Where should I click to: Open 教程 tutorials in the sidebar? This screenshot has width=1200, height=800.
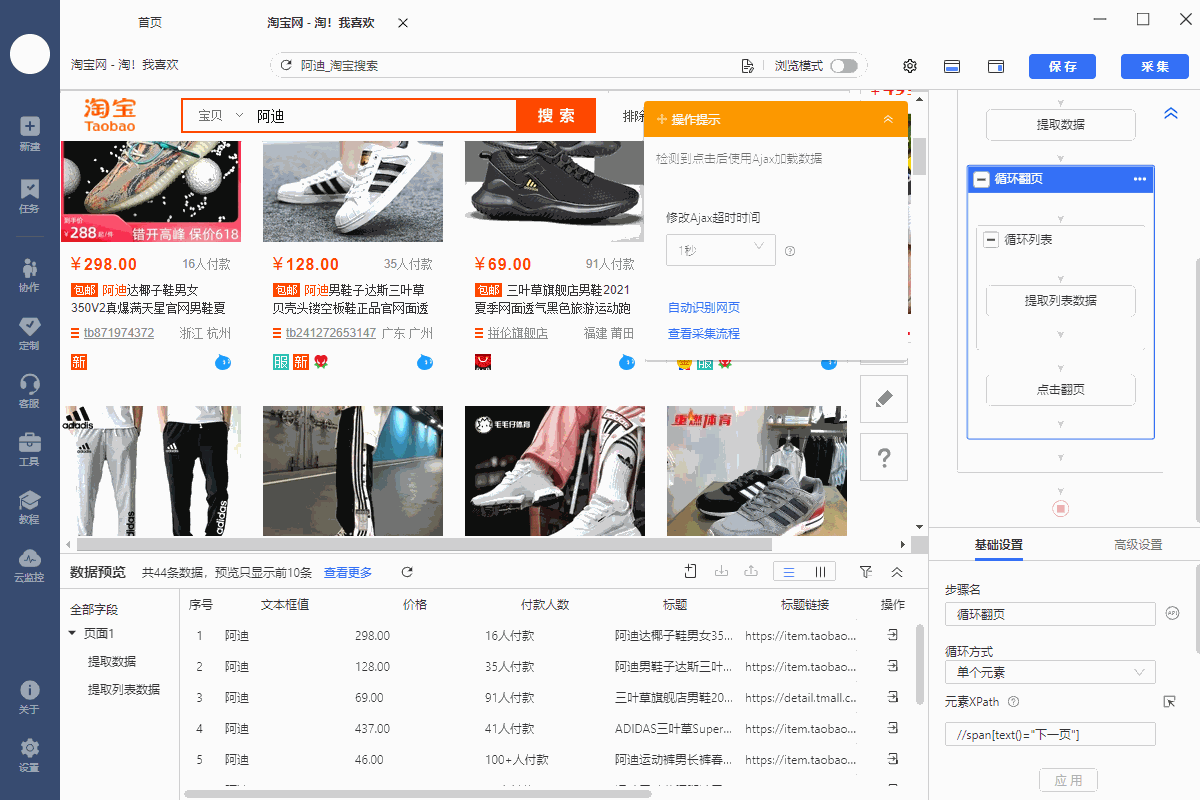[x=29, y=507]
